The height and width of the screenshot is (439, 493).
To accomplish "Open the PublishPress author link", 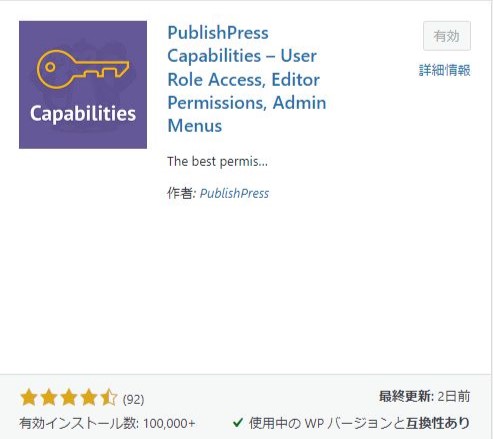I will (234, 193).
